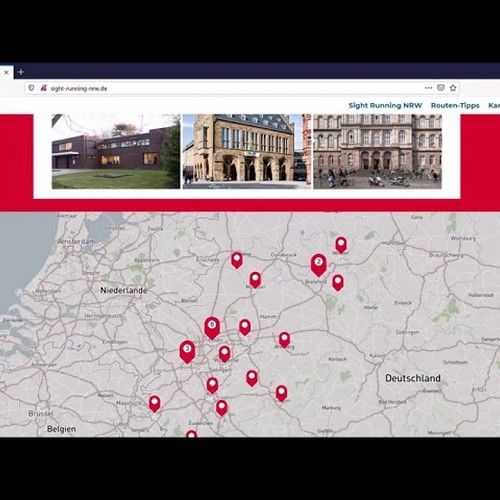500x500 pixels.
Task: Select the cluster pin numbered 3
Action: [187, 352]
